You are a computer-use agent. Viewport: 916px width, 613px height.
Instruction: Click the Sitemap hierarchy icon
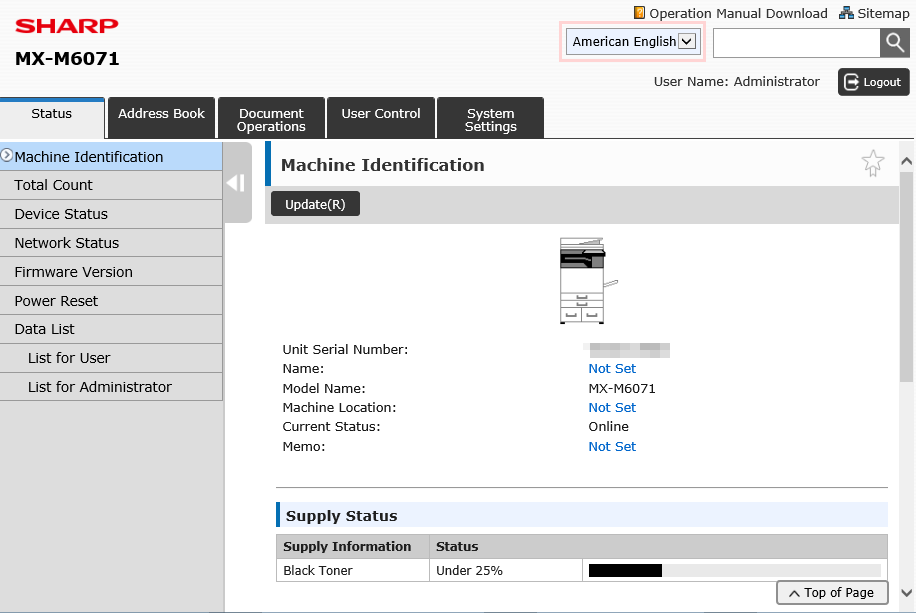pos(846,13)
